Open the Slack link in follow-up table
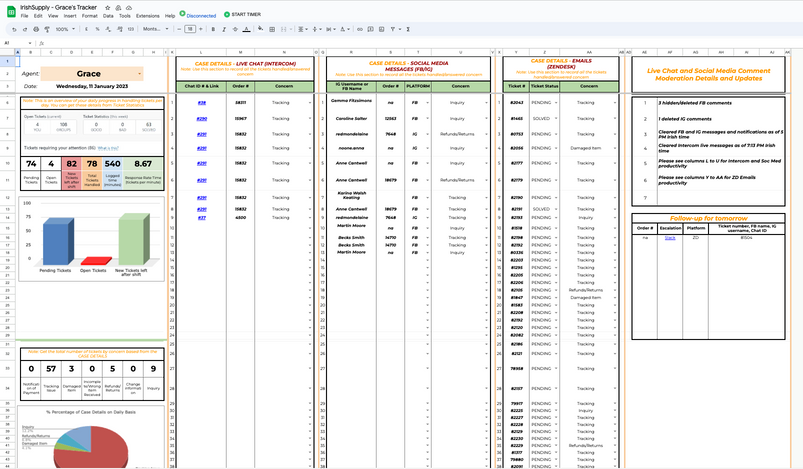 (670, 238)
